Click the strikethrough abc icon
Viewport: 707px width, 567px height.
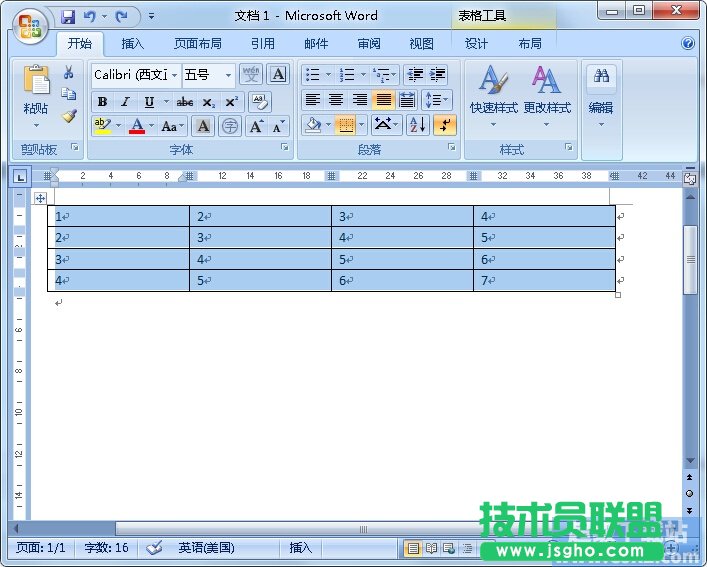(x=185, y=102)
